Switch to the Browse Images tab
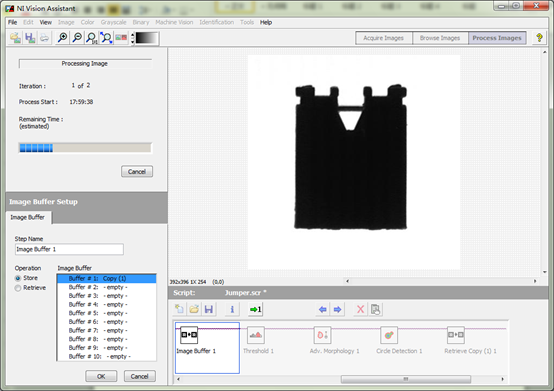 440,38
